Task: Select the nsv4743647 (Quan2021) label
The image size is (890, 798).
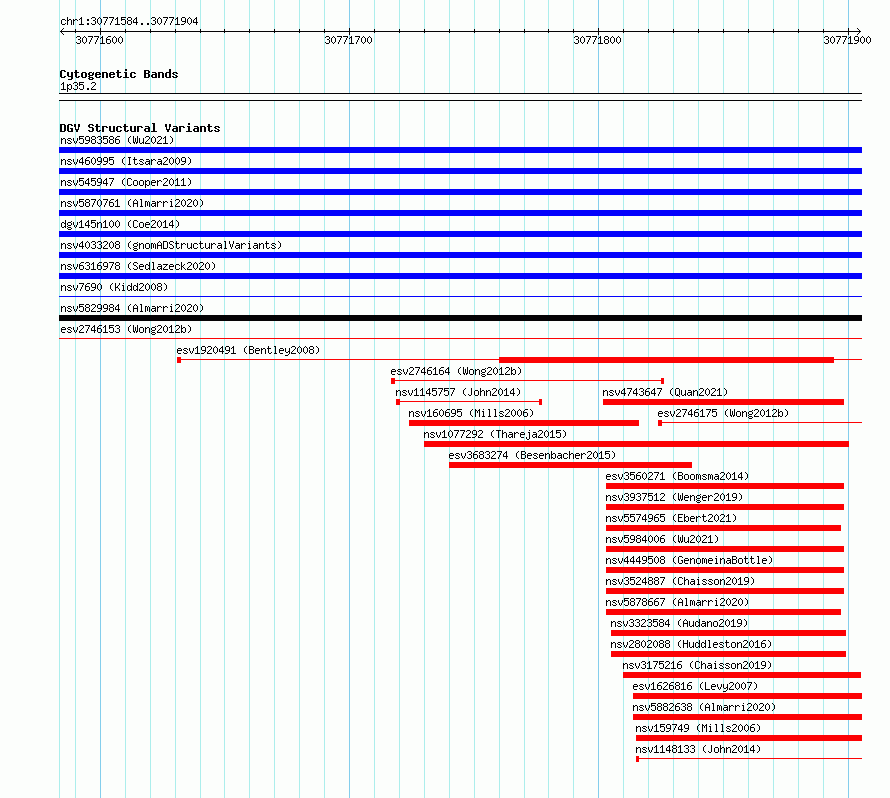Action: 665,392
